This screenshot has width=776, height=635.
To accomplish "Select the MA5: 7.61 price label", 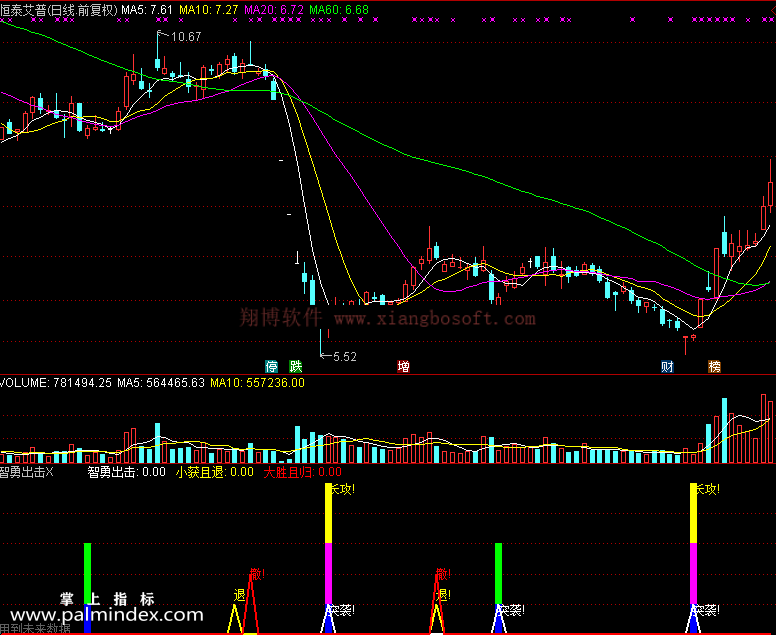I will tap(147, 10).
